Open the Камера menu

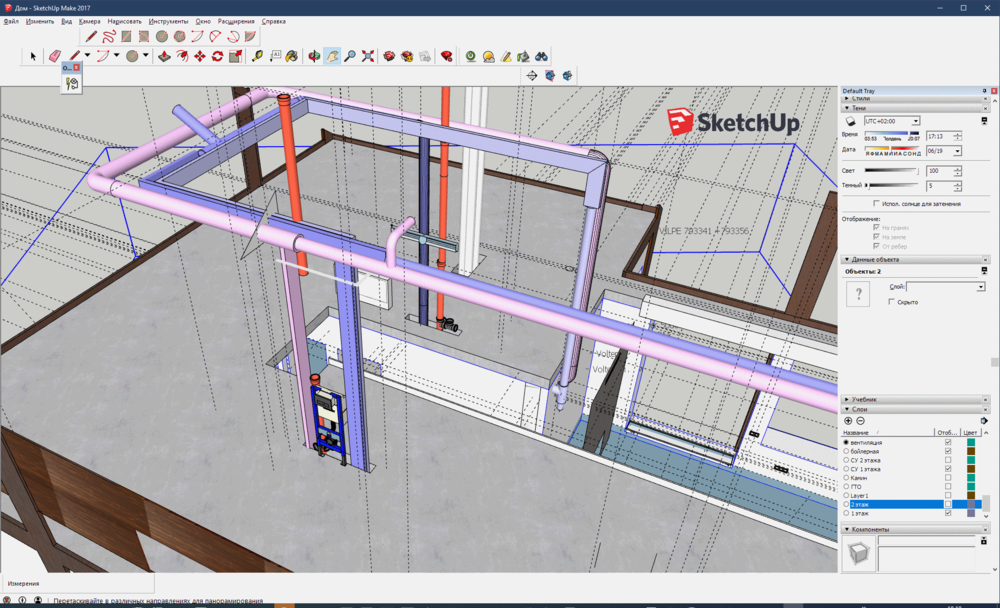click(x=90, y=21)
